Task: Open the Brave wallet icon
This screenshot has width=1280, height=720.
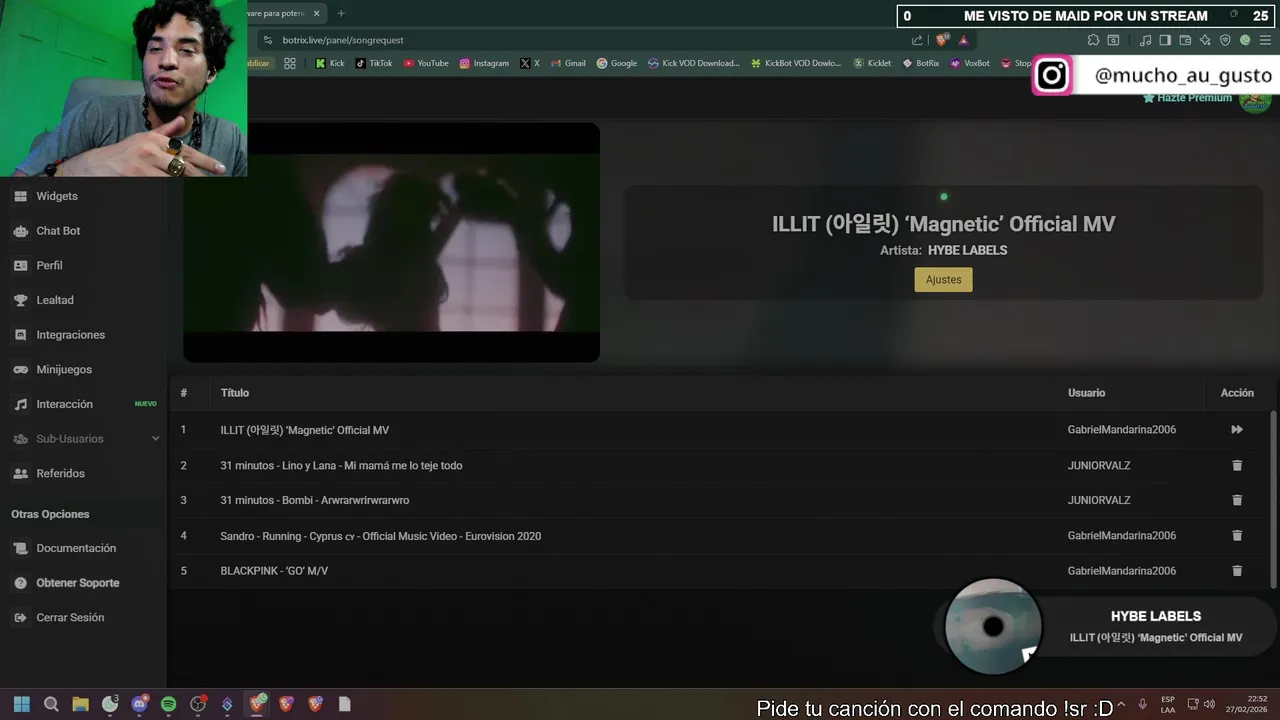Action: coord(1185,40)
